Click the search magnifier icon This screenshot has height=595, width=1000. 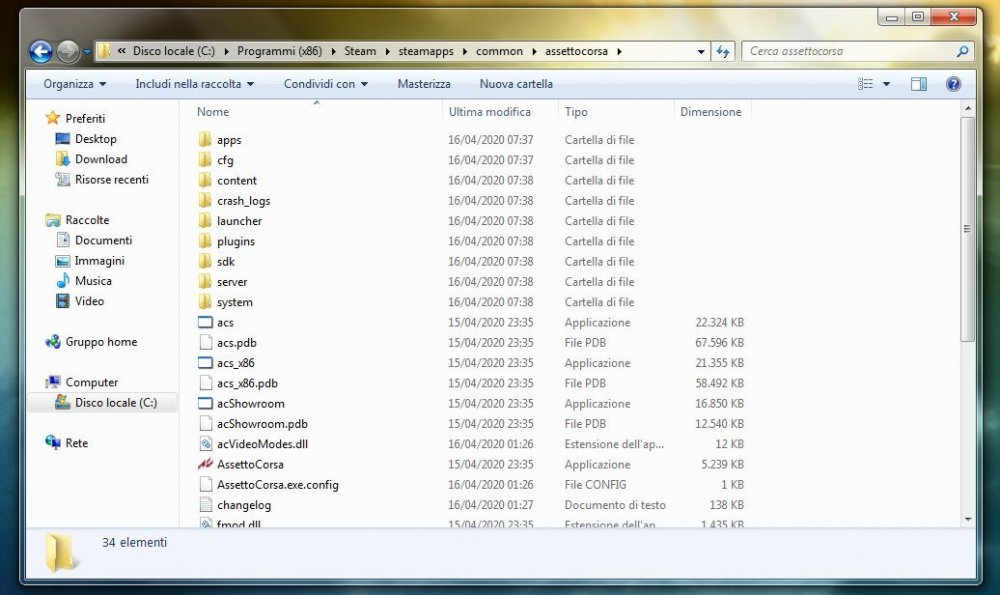(x=962, y=52)
